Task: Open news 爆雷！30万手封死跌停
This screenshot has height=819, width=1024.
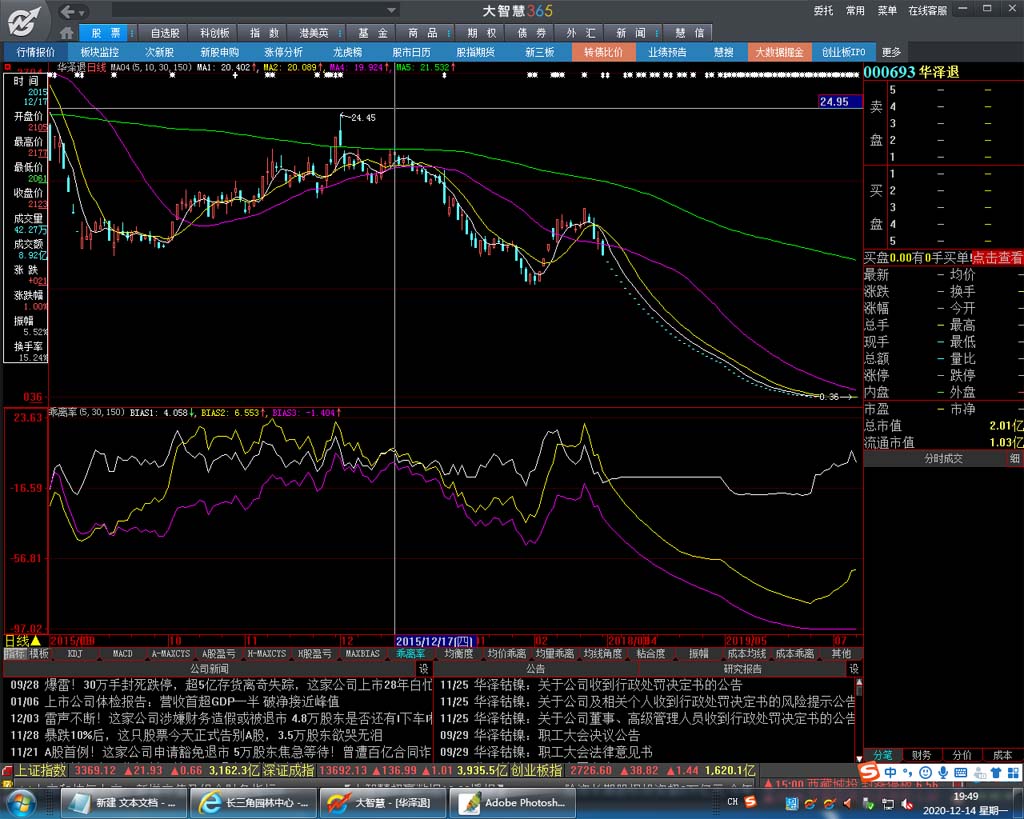Action: click(x=221, y=685)
